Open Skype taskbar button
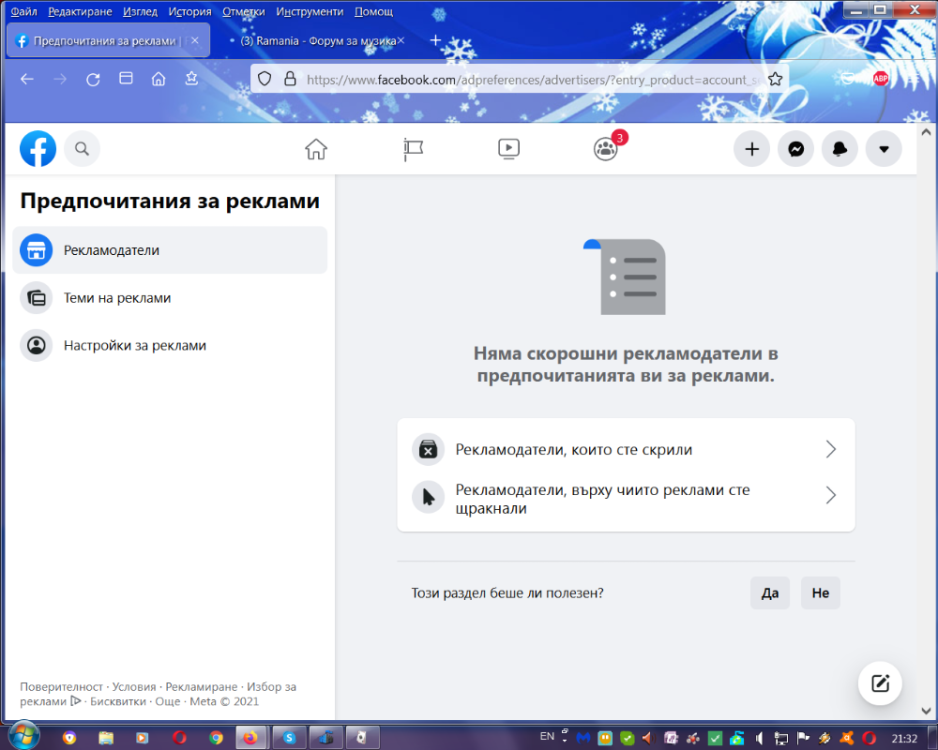 coord(289,737)
